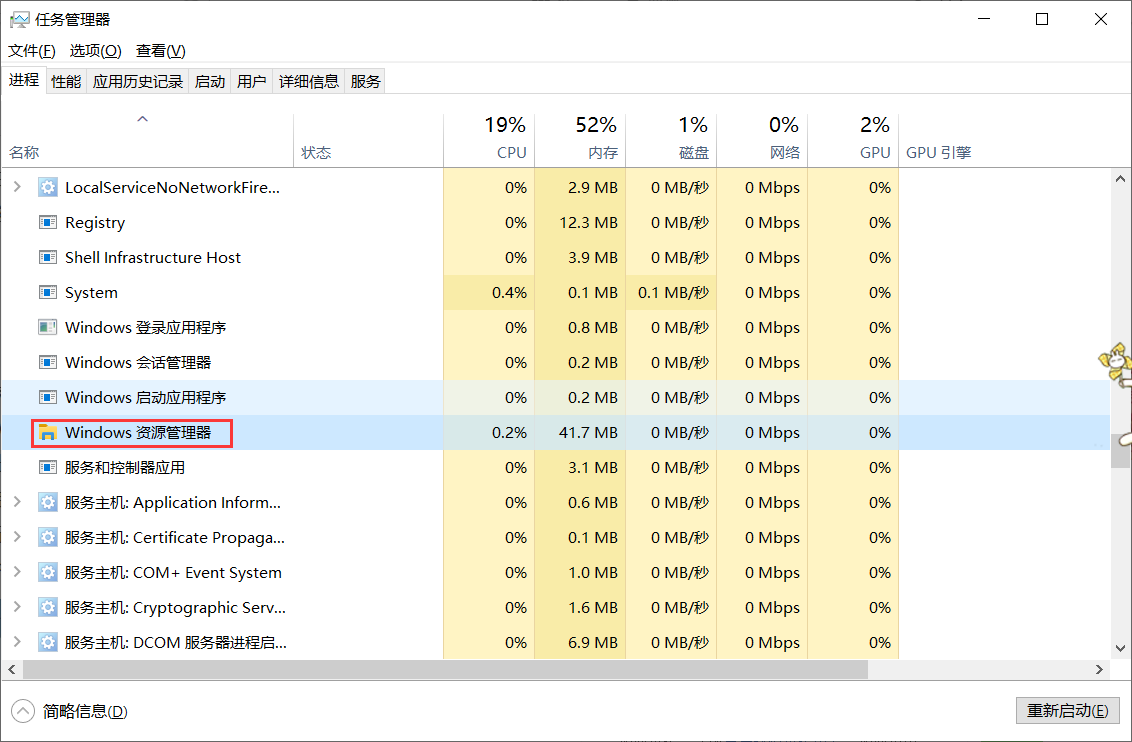Click the 6.9 MB memory value
This screenshot has height=742, width=1132.
593,643
